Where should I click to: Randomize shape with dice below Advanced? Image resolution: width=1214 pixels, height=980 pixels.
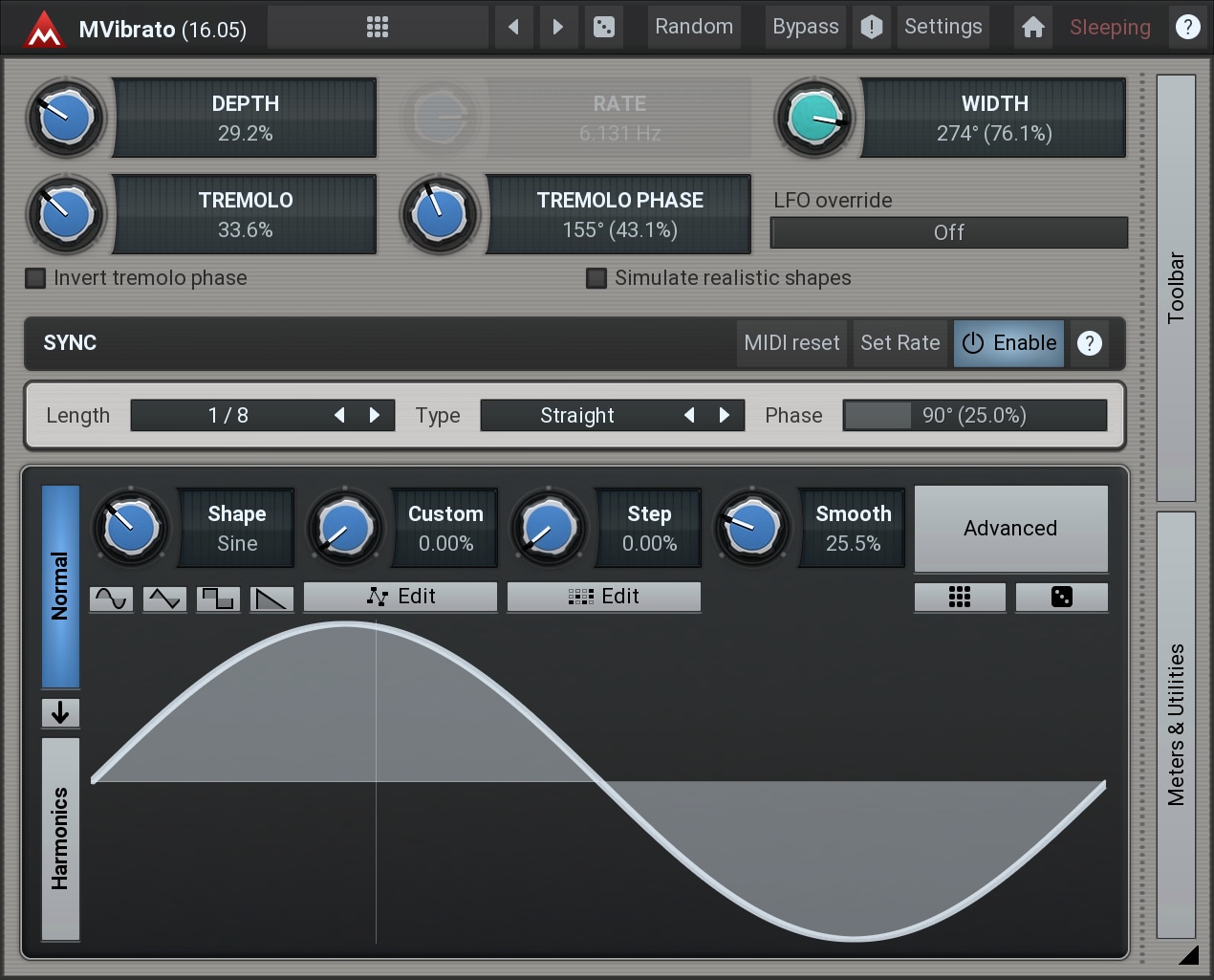tap(1062, 597)
